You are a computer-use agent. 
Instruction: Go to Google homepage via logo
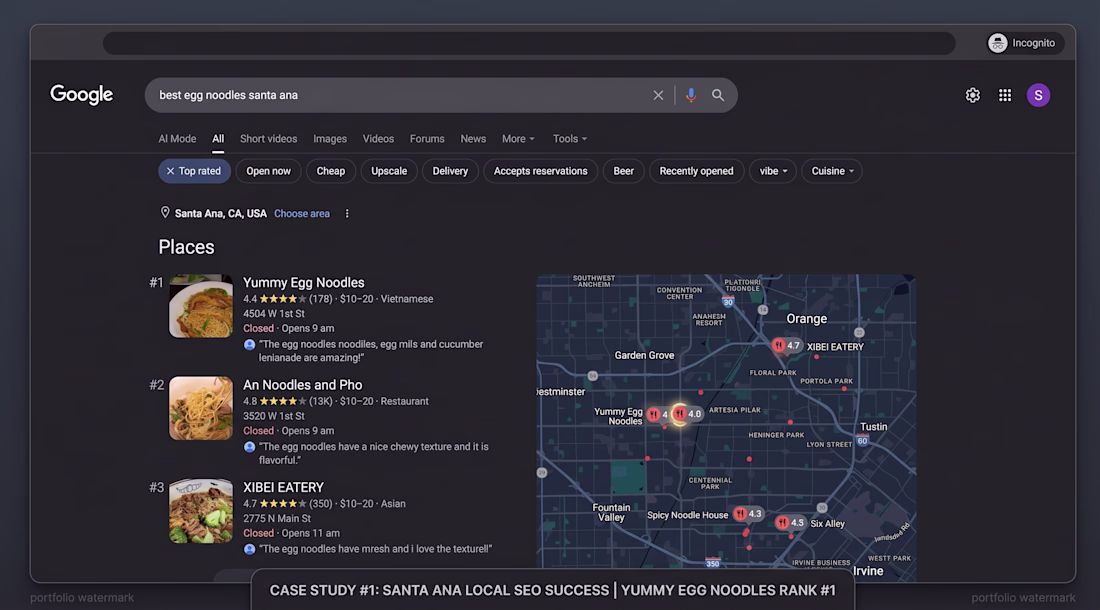(x=81, y=95)
